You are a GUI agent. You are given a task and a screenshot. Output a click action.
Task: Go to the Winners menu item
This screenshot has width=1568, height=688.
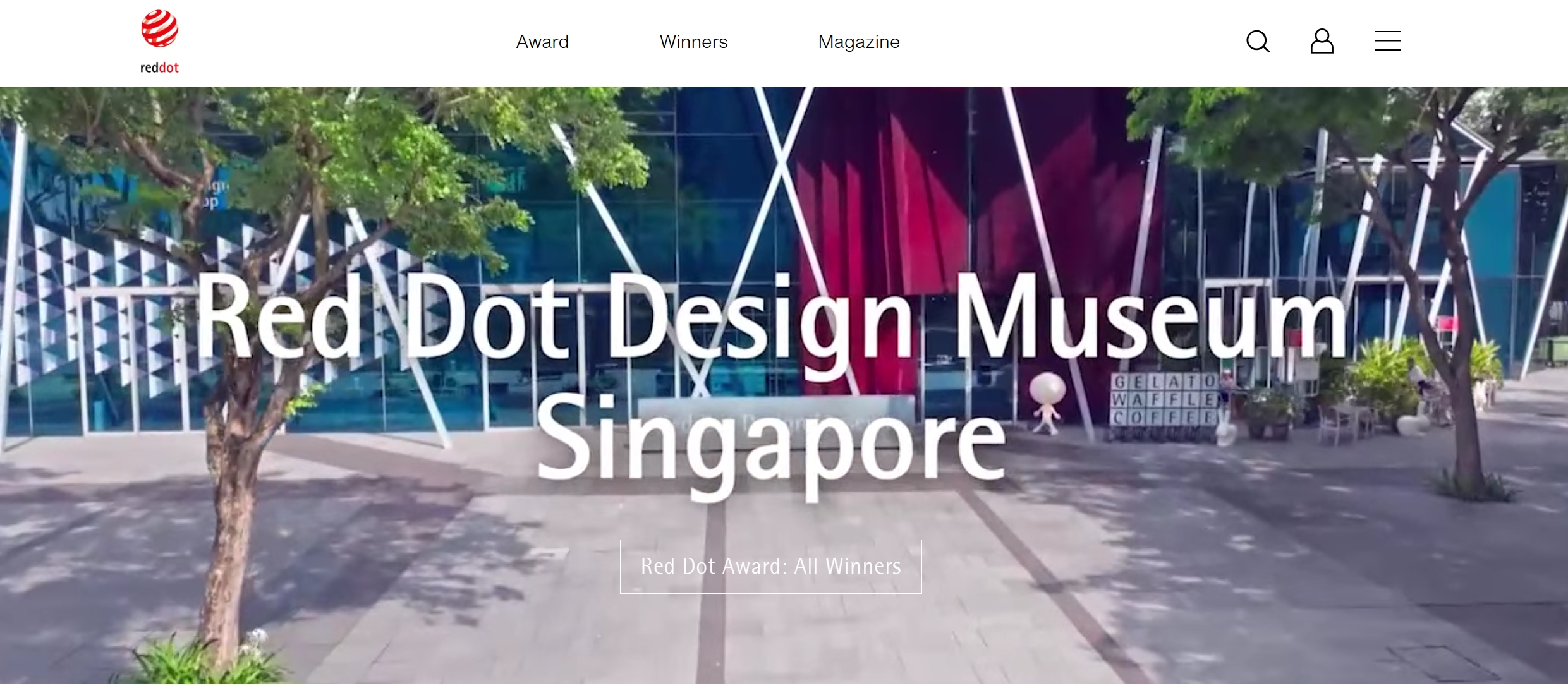693,42
